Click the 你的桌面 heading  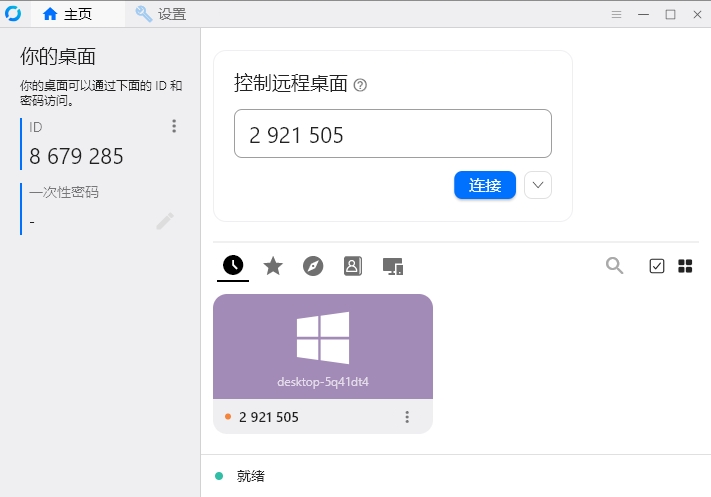(58, 57)
